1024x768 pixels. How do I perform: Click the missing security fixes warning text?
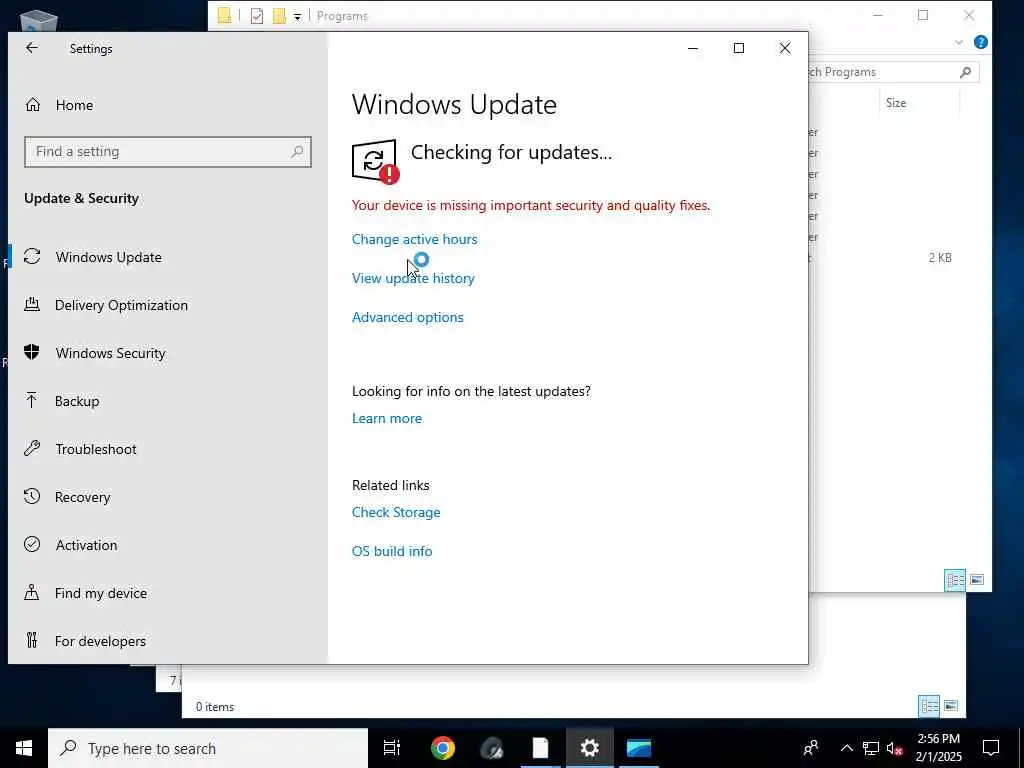coord(530,205)
